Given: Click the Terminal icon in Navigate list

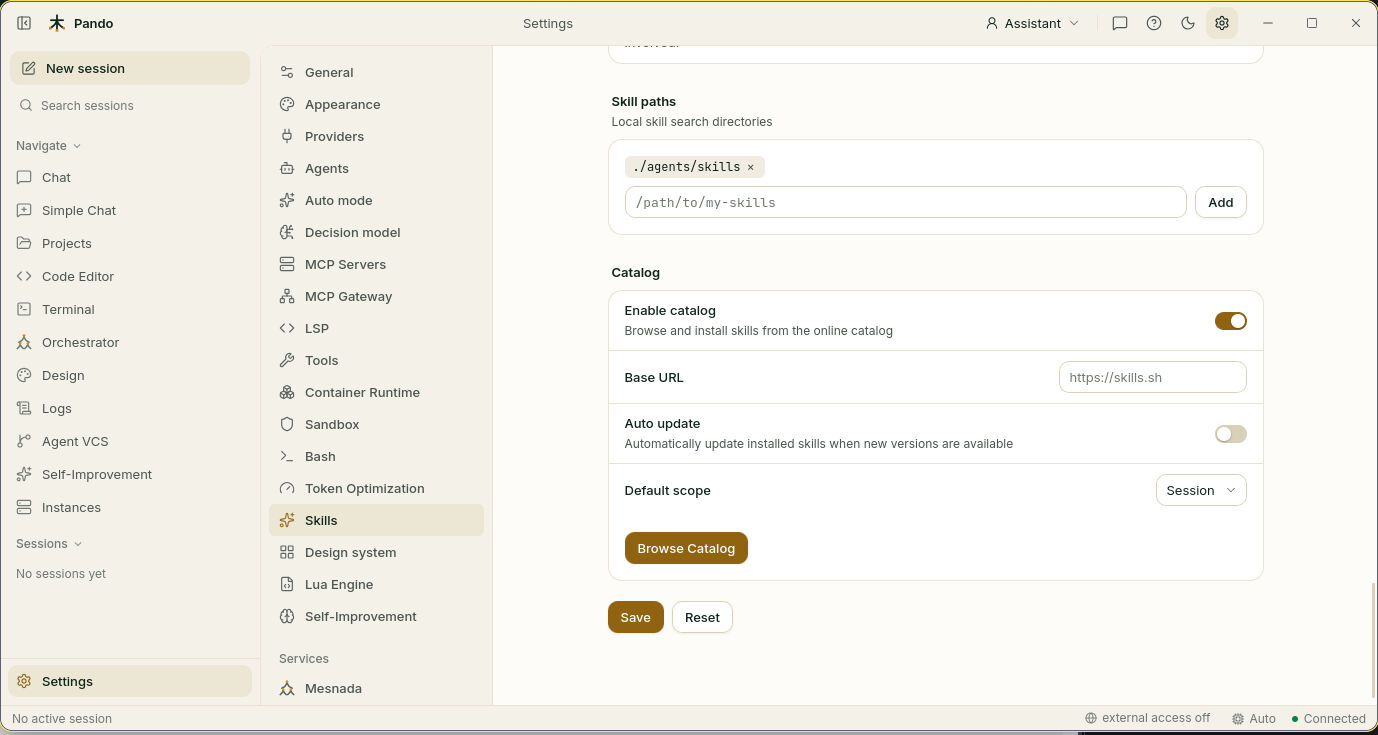Looking at the screenshot, I should click(x=24, y=309).
